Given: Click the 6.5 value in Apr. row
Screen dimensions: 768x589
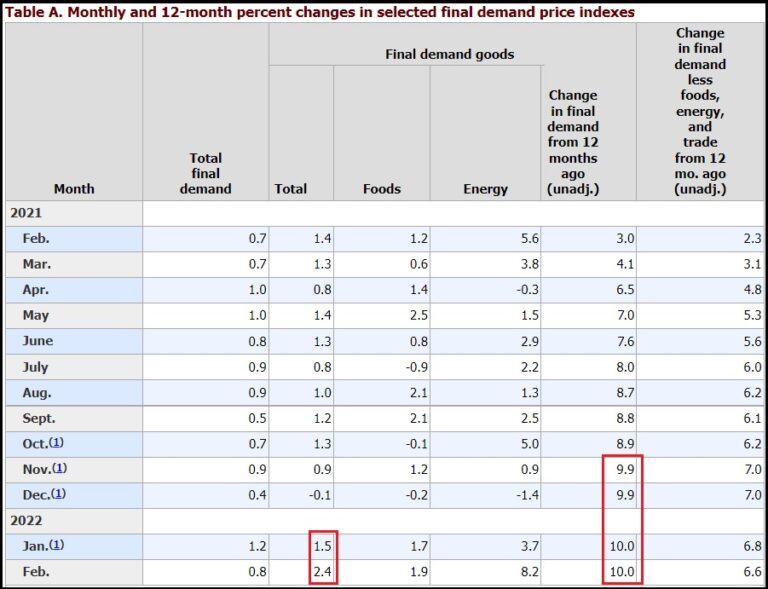Looking at the screenshot, I should (x=625, y=290).
